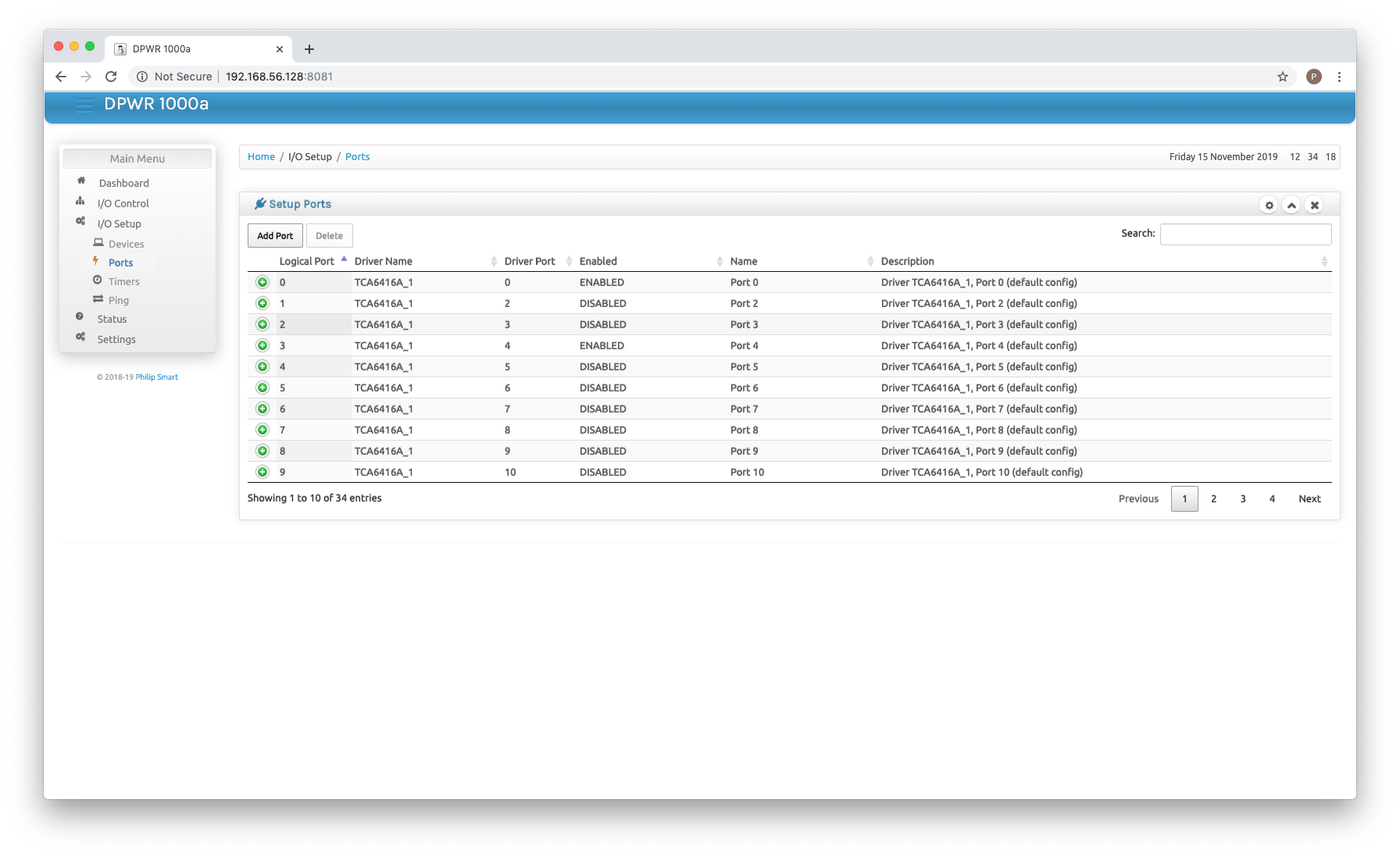Image resolution: width=1400 pixels, height=857 pixels.
Task: Open Dashboard from the main menu
Action: 123,184
